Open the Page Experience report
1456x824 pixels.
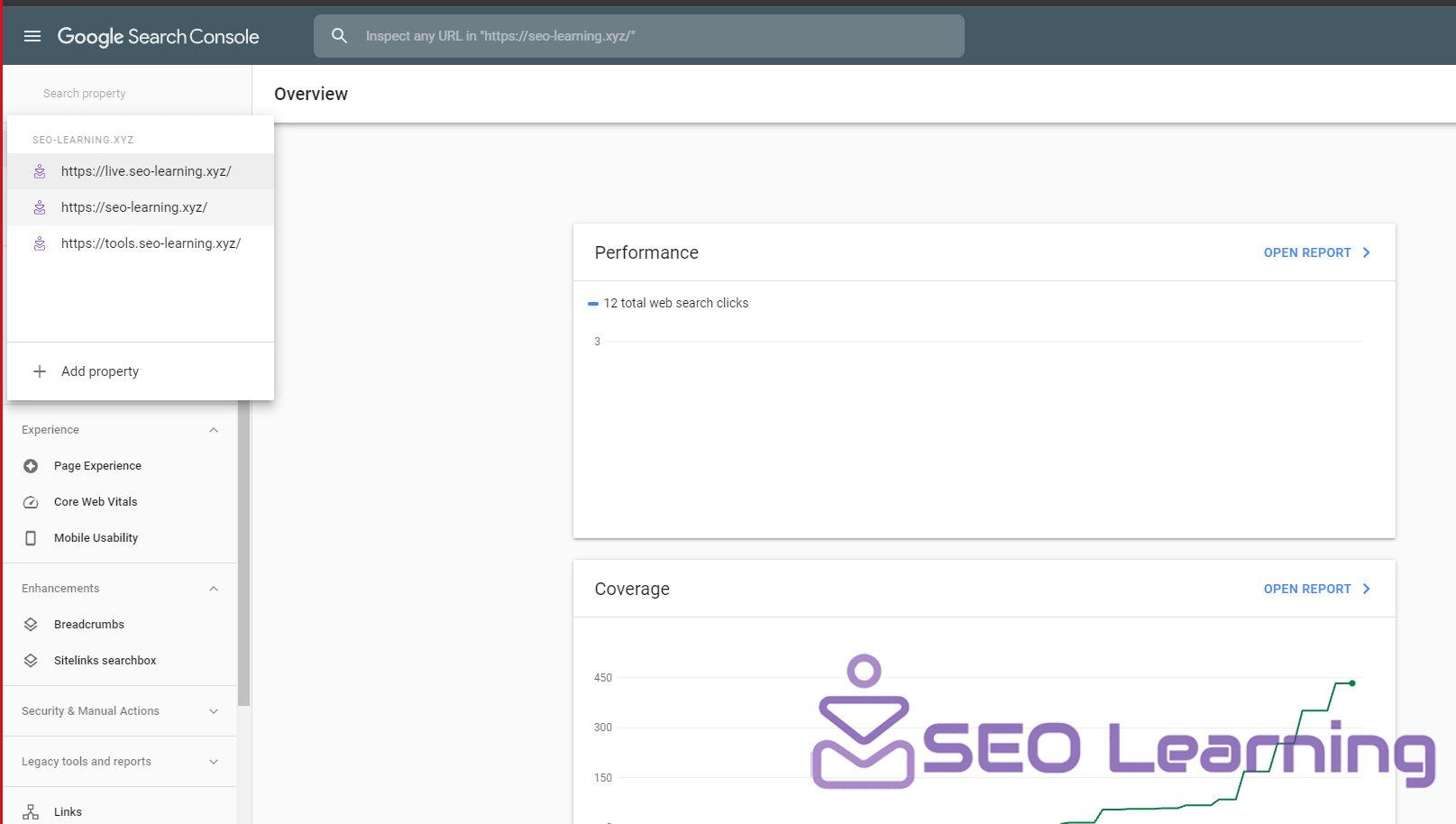(97, 466)
